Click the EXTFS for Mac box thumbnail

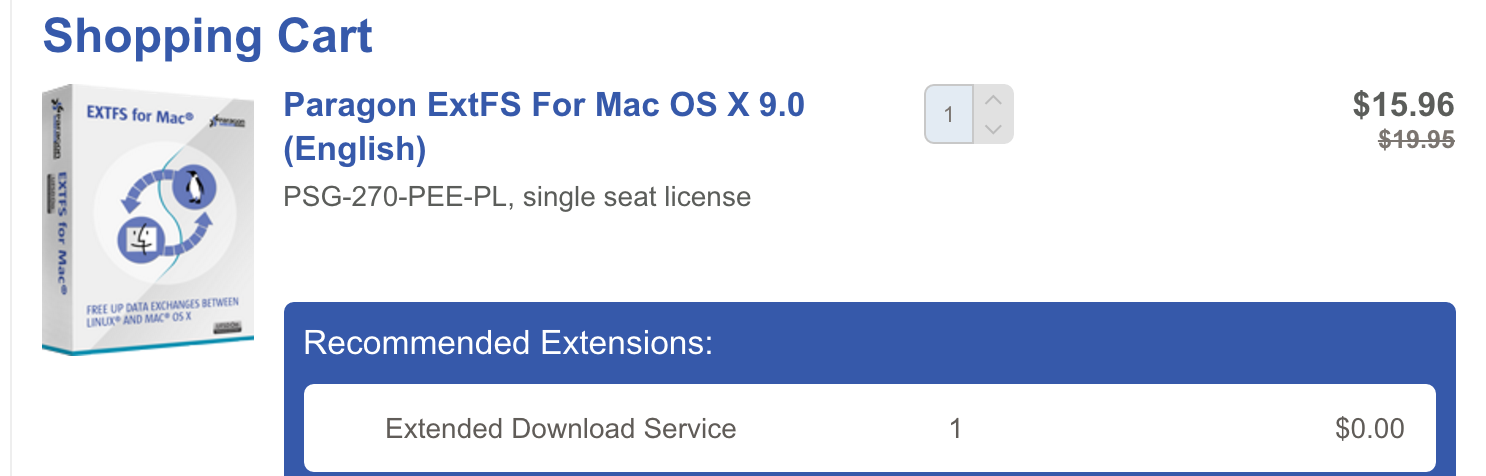148,220
